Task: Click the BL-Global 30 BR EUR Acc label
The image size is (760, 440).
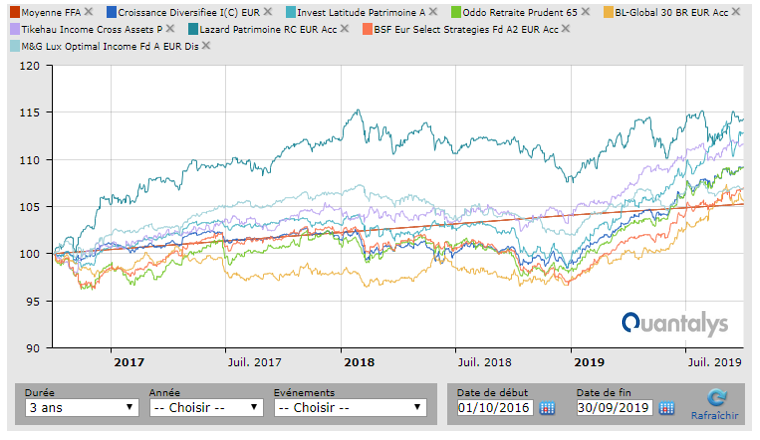Action: click(x=671, y=12)
